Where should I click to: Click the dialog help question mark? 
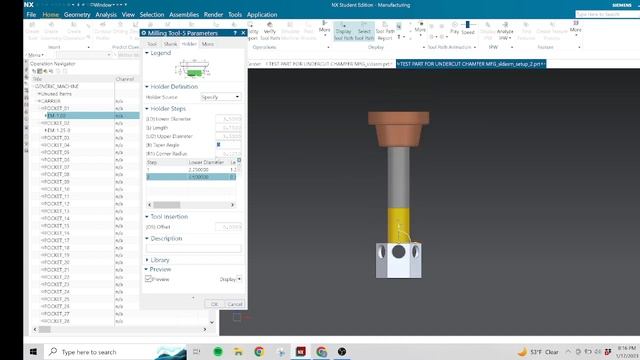pyautogui.click(x=235, y=33)
